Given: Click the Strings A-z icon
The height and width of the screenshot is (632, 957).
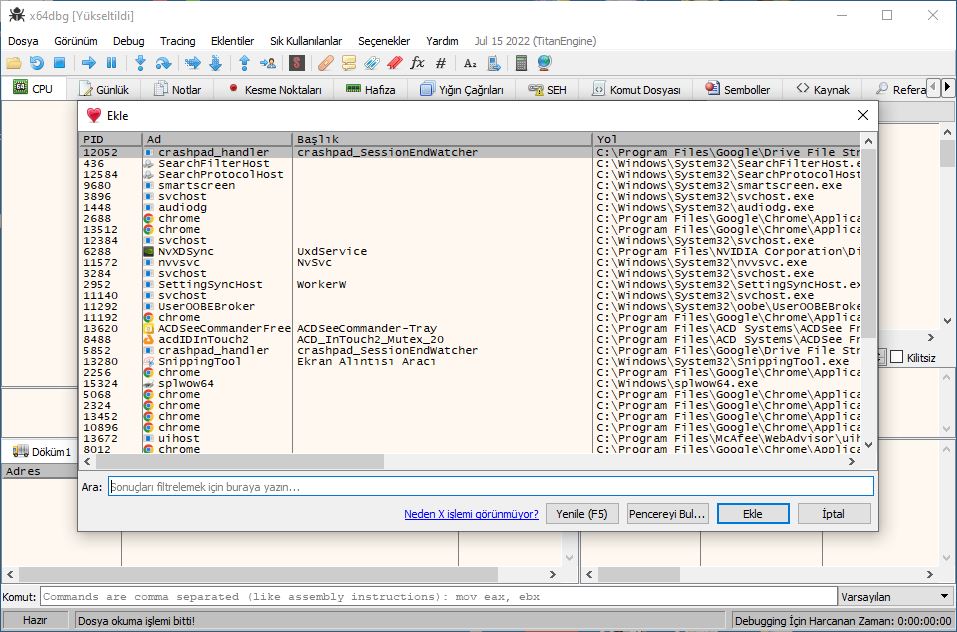Looking at the screenshot, I should point(470,63).
